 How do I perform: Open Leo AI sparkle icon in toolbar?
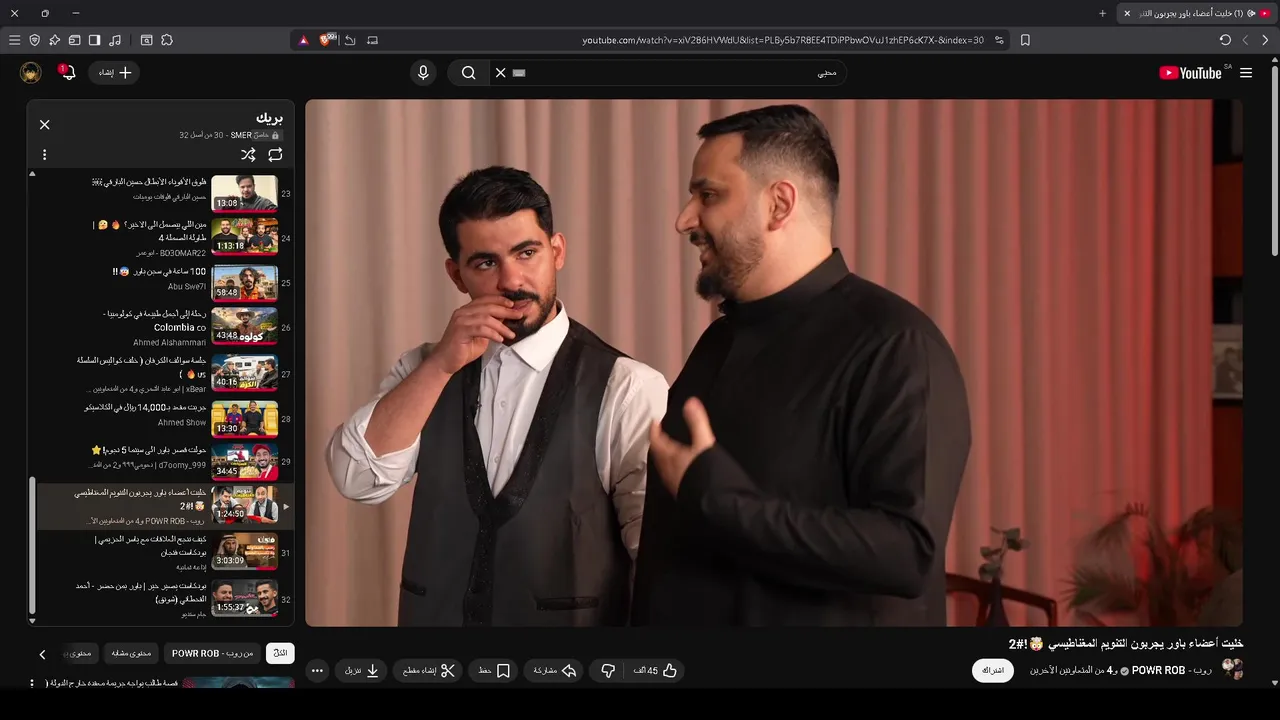(55, 40)
